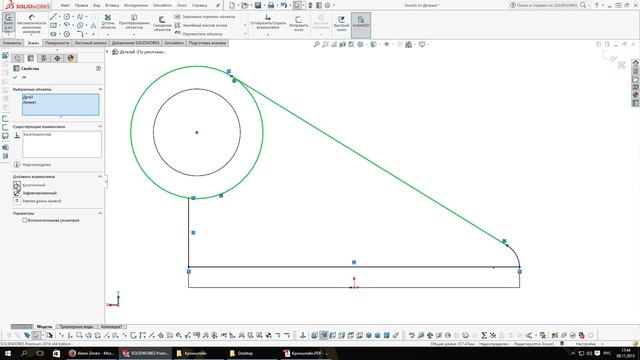The height and width of the screenshot is (360, 640).
Task: Collapse the Selected Entities section
Action: point(100,89)
